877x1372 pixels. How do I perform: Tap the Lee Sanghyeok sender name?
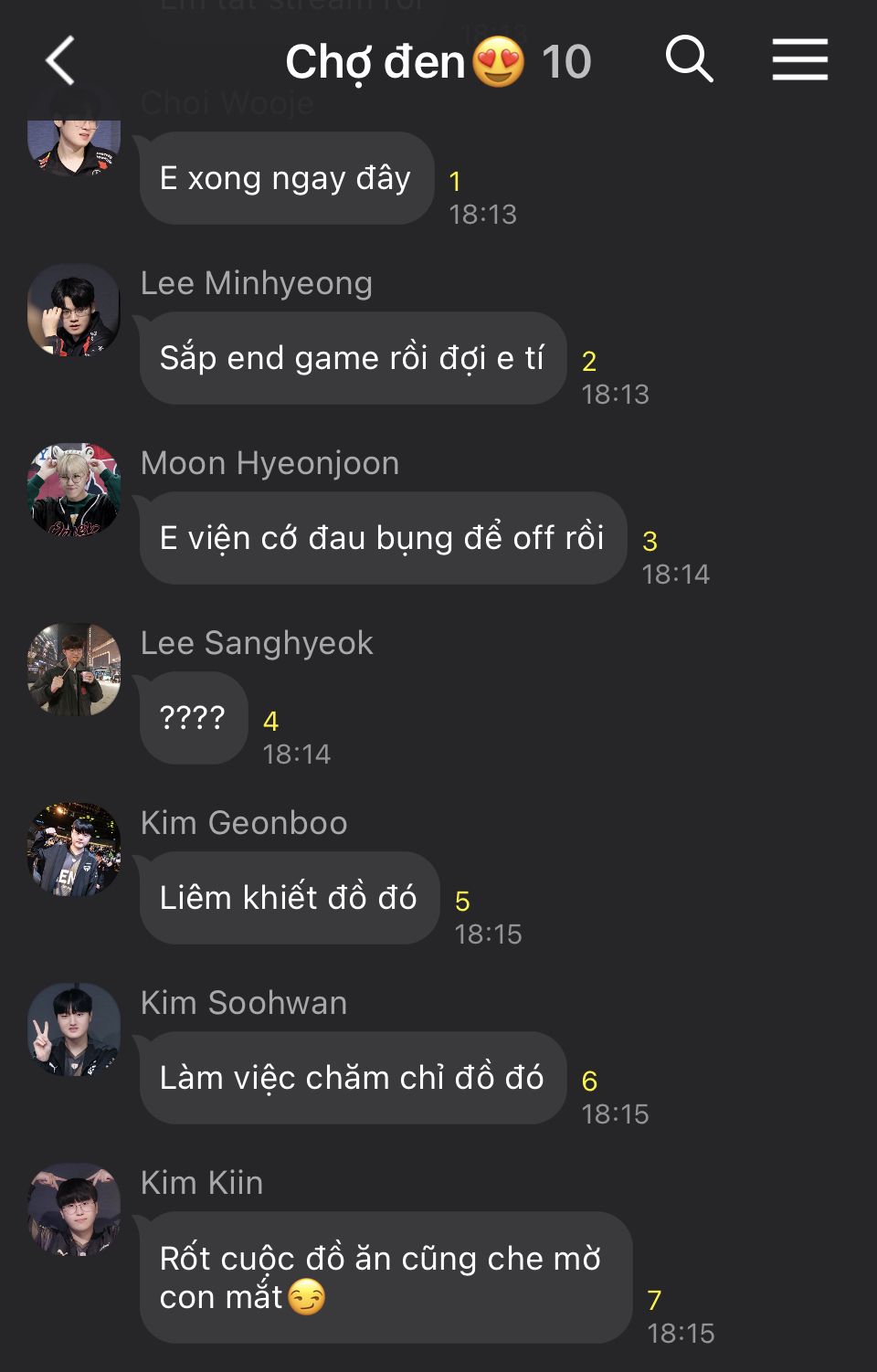tap(257, 643)
